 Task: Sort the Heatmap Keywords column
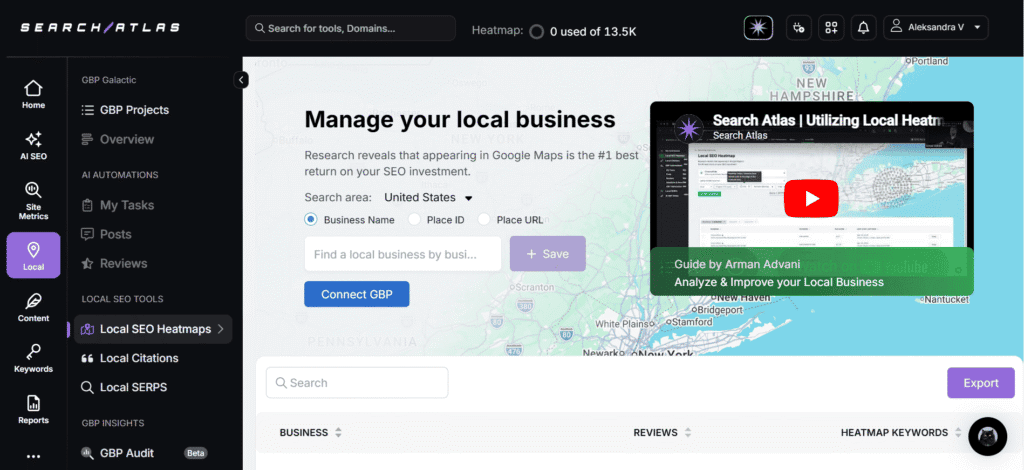[x=958, y=432]
